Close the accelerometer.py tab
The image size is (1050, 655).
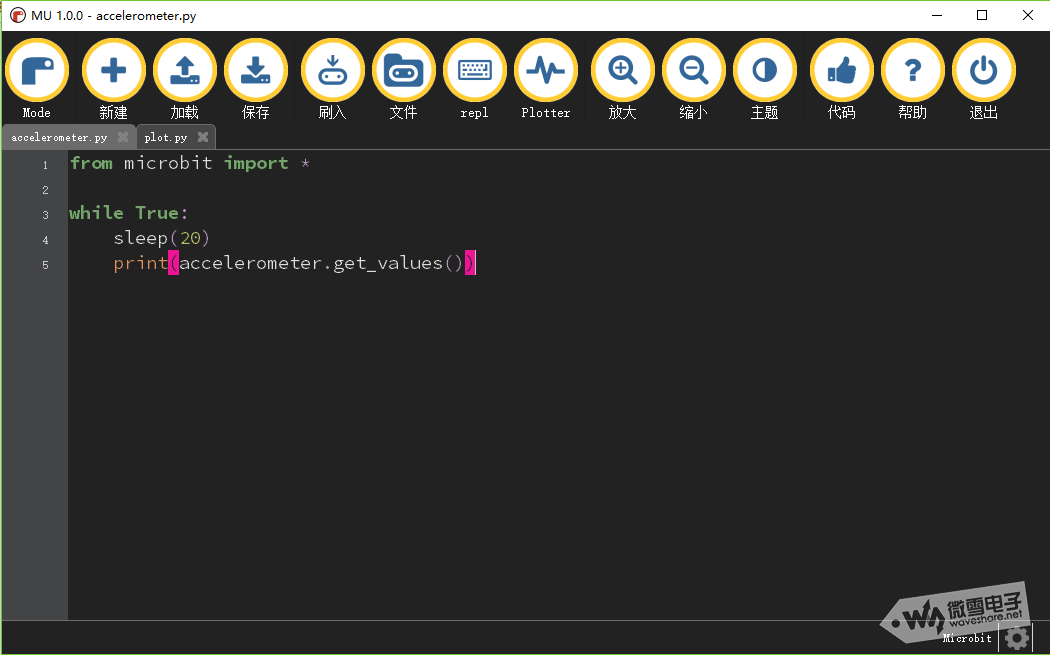123,137
